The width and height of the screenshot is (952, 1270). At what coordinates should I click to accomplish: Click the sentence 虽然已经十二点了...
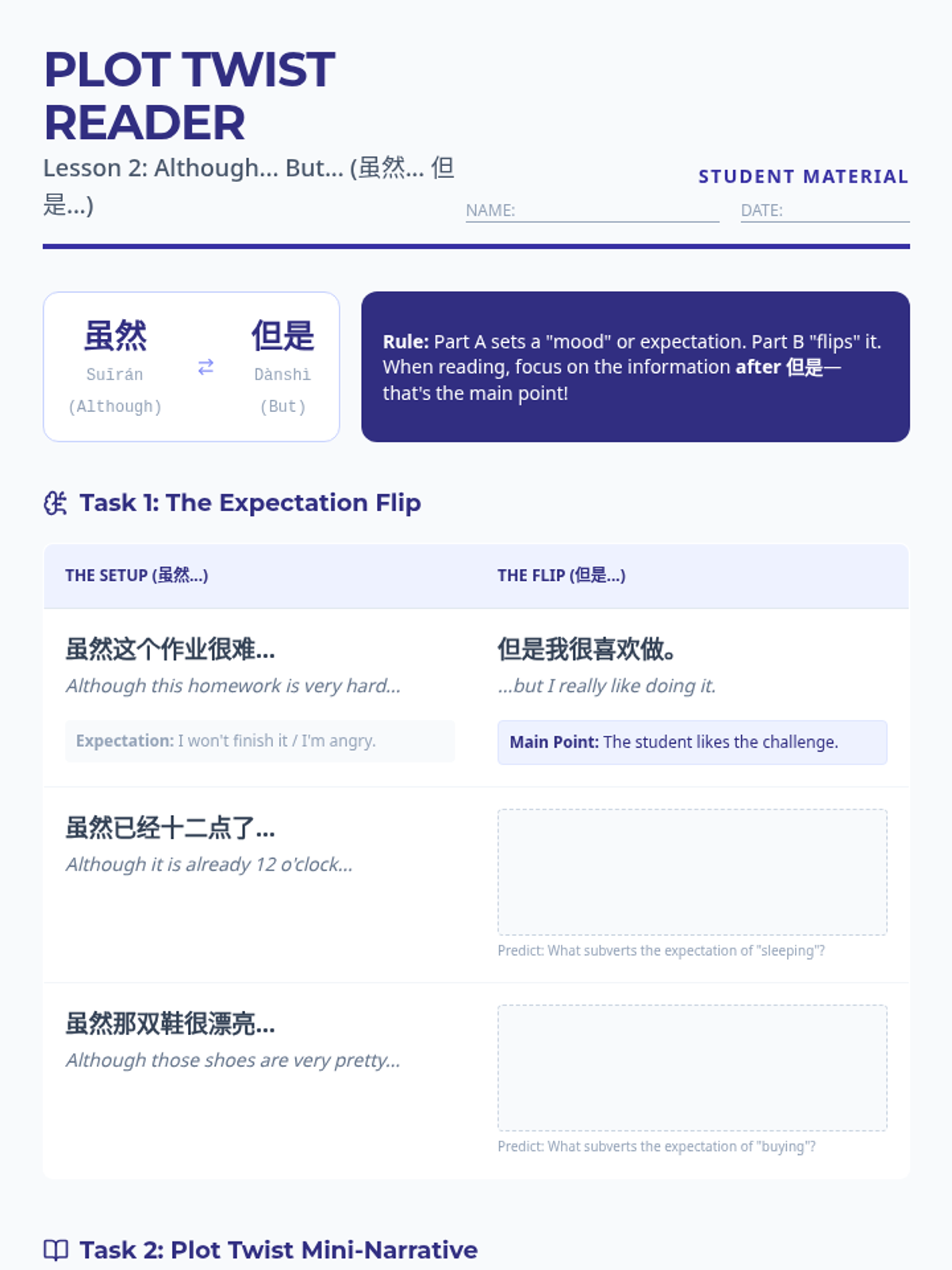[170, 828]
